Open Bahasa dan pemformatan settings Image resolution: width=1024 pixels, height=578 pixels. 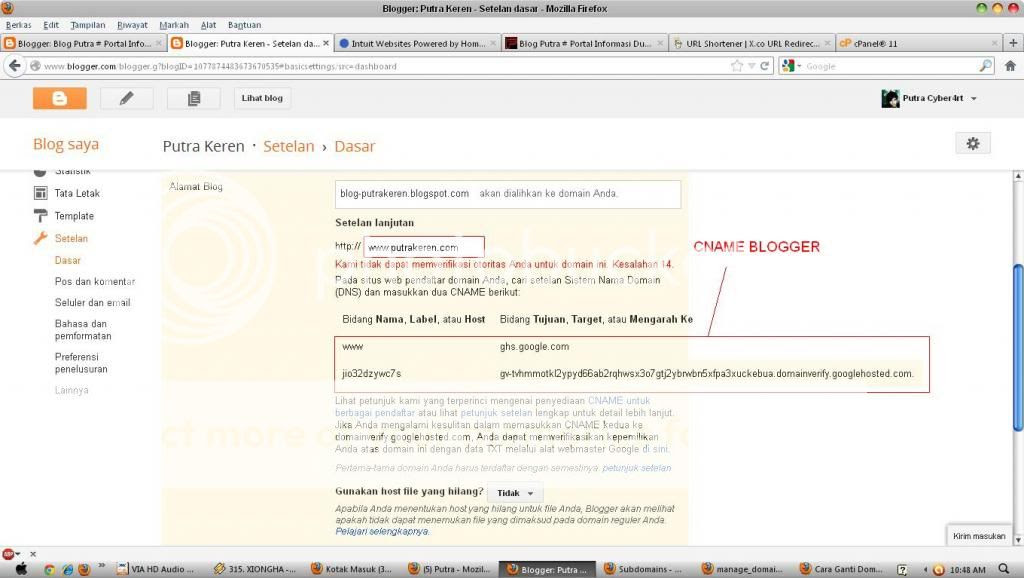tap(83, 330)
